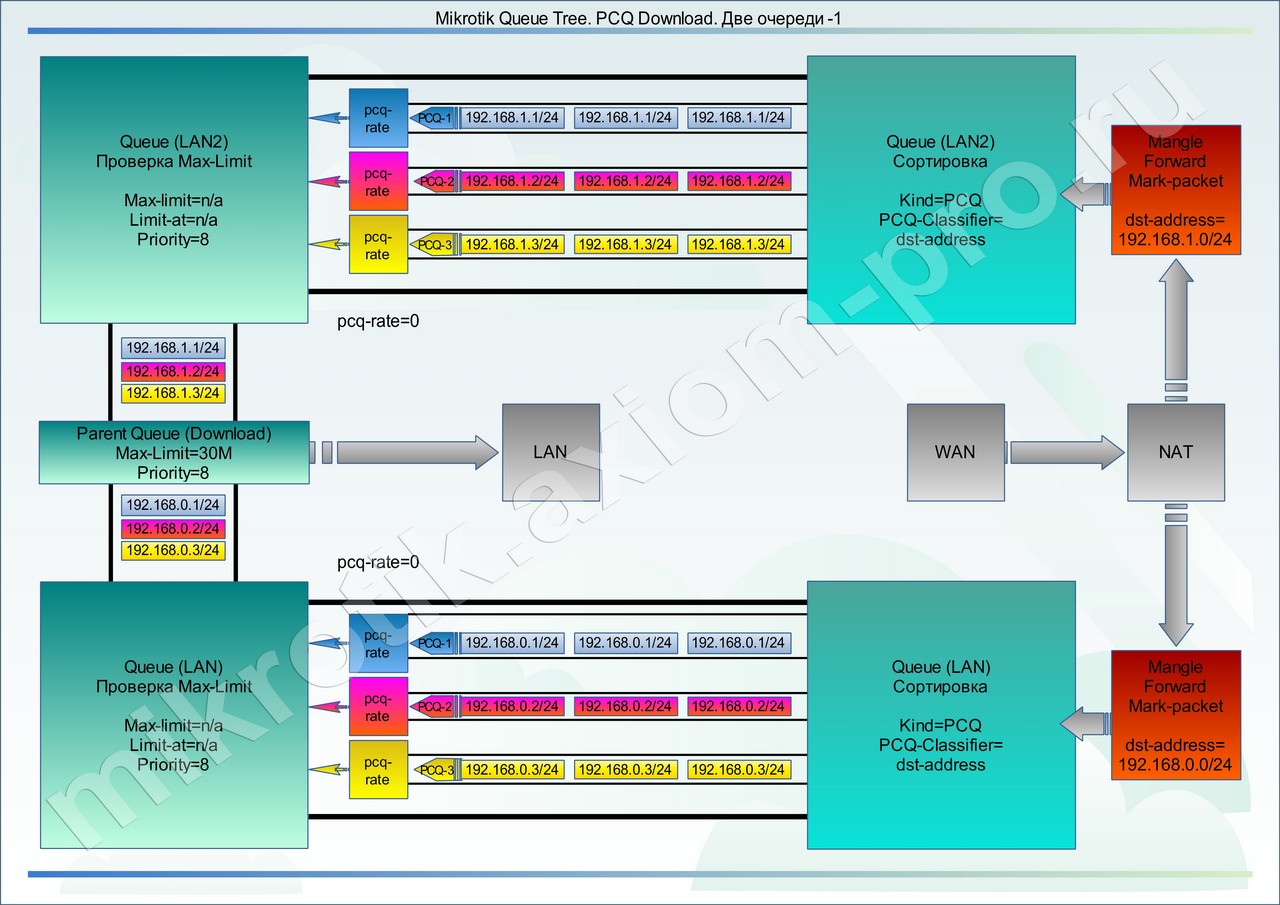This screenshot has width=1280, height=905.
Task: Click the PCQ-1 label in the LAN2 row
Action: 435,118
